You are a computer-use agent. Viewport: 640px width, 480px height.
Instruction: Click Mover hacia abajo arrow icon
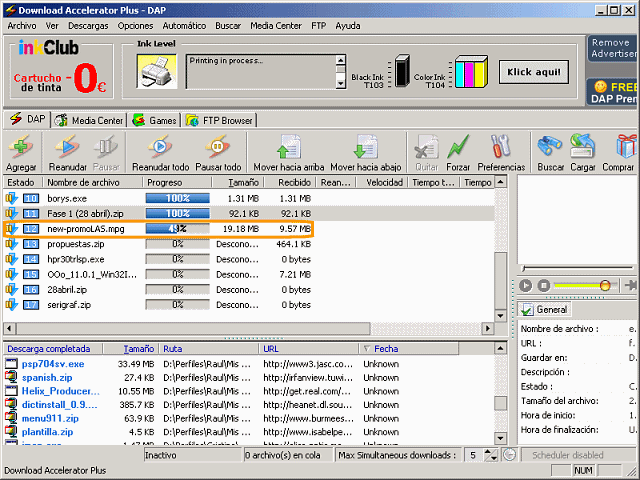pyautogui.click(x=365, y=149)
